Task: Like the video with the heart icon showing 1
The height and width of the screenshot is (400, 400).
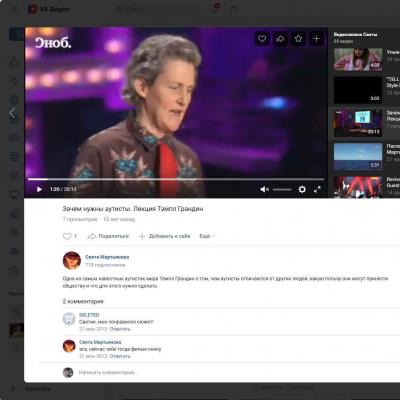Action: point(70,236)
